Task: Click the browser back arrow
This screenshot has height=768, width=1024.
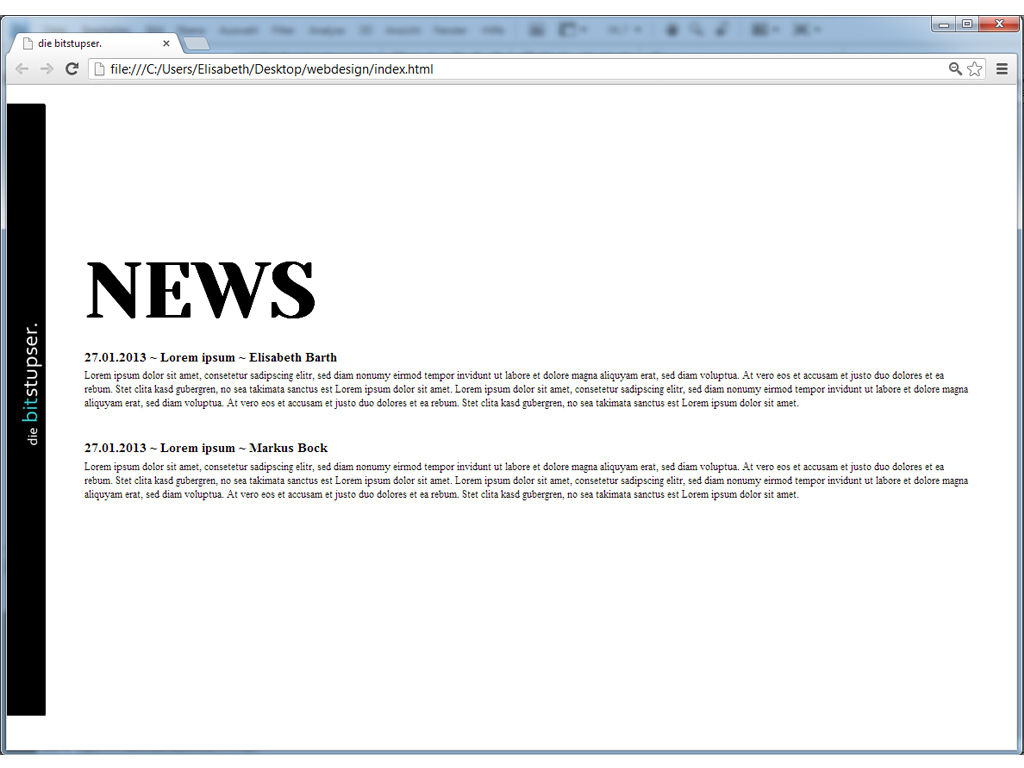Action: [x=22, y=69]
